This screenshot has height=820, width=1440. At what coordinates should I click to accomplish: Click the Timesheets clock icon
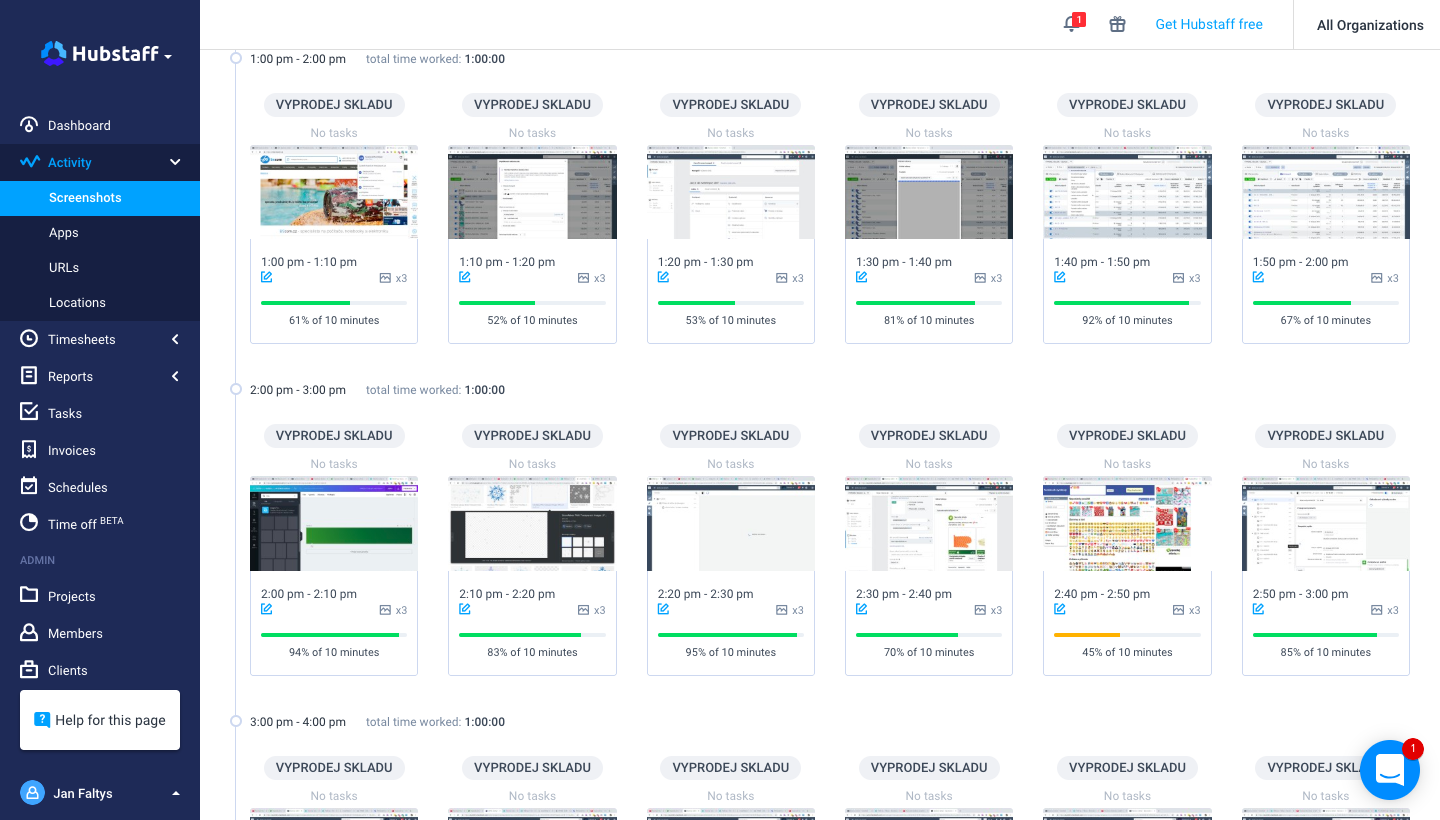(29, 339)
